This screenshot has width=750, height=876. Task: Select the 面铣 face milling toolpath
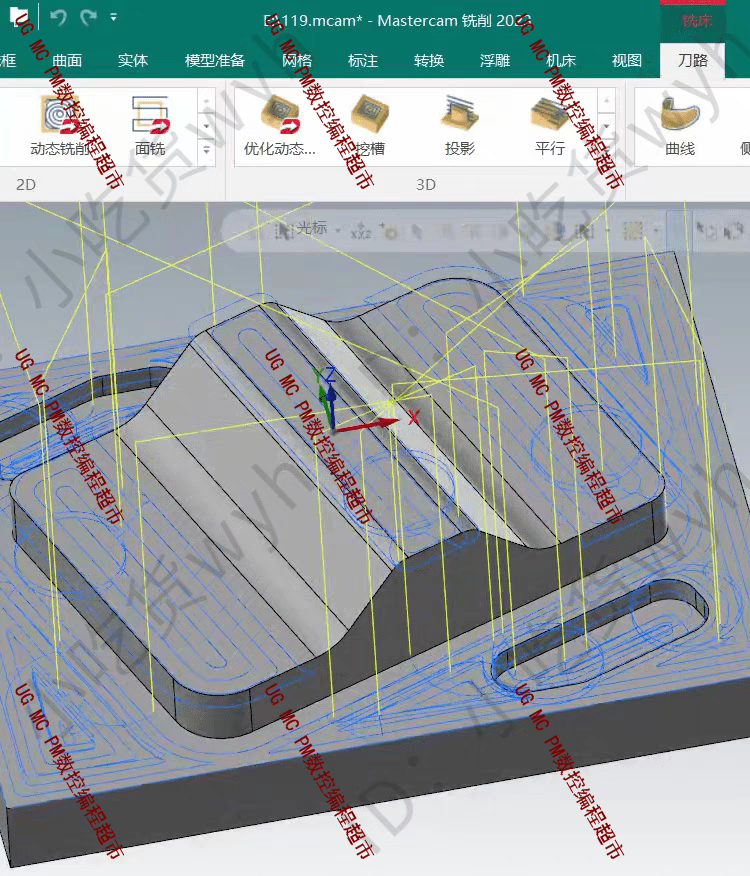[150, 125]
